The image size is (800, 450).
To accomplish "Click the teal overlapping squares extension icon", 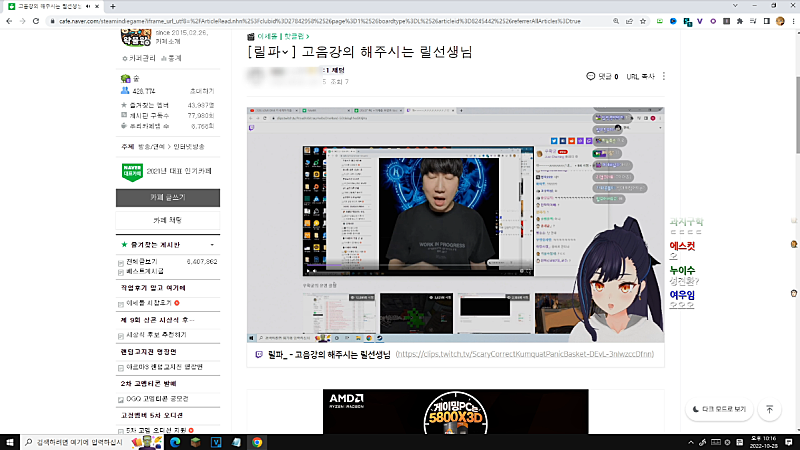I will 687,21.
